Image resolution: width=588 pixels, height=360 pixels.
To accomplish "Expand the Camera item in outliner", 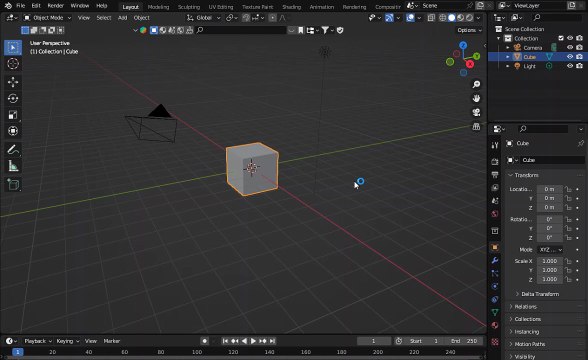I will (x=507, y=48).
